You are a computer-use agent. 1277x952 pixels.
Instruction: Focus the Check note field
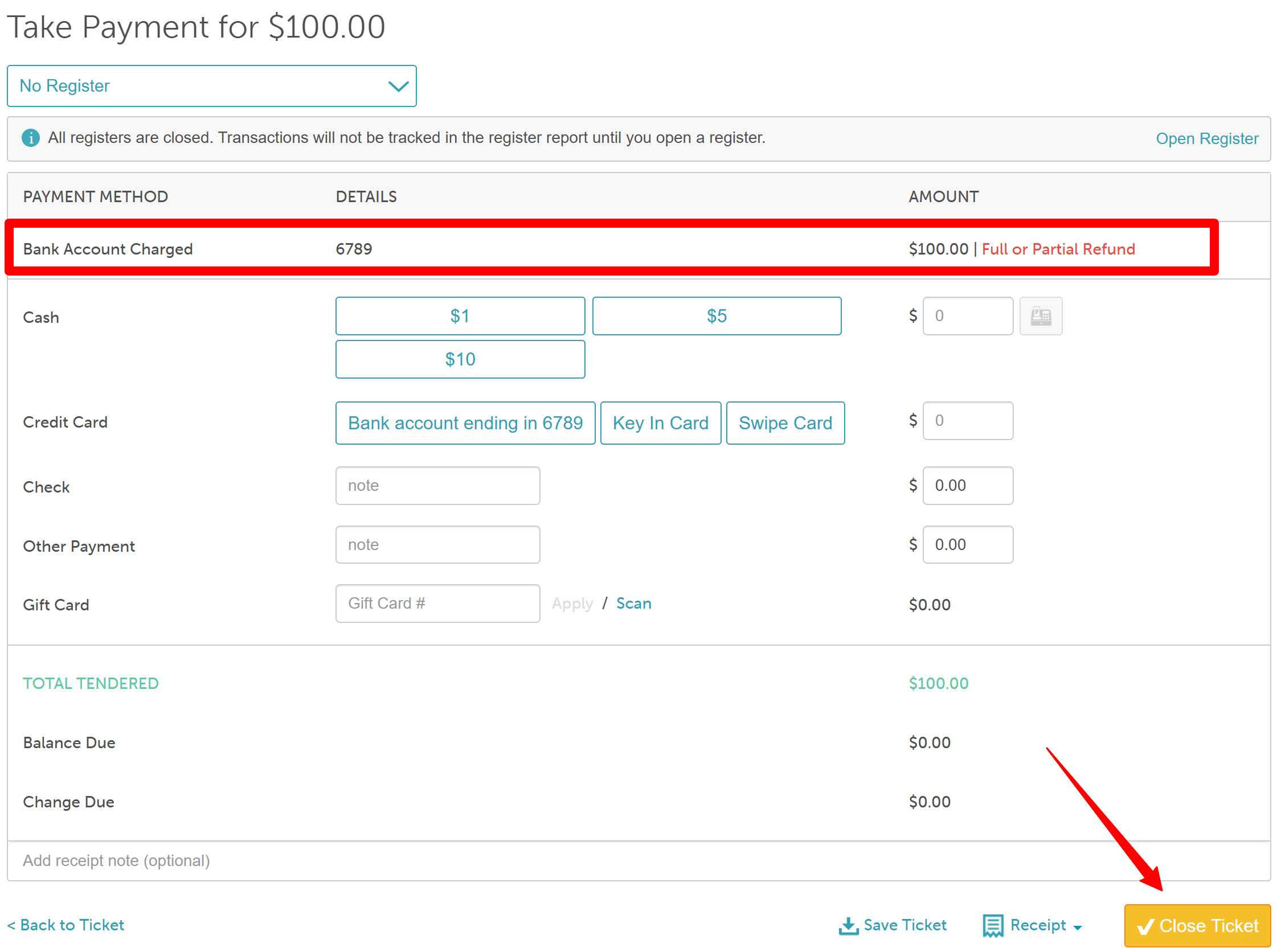pyautogui.click(x=437, y=485)
